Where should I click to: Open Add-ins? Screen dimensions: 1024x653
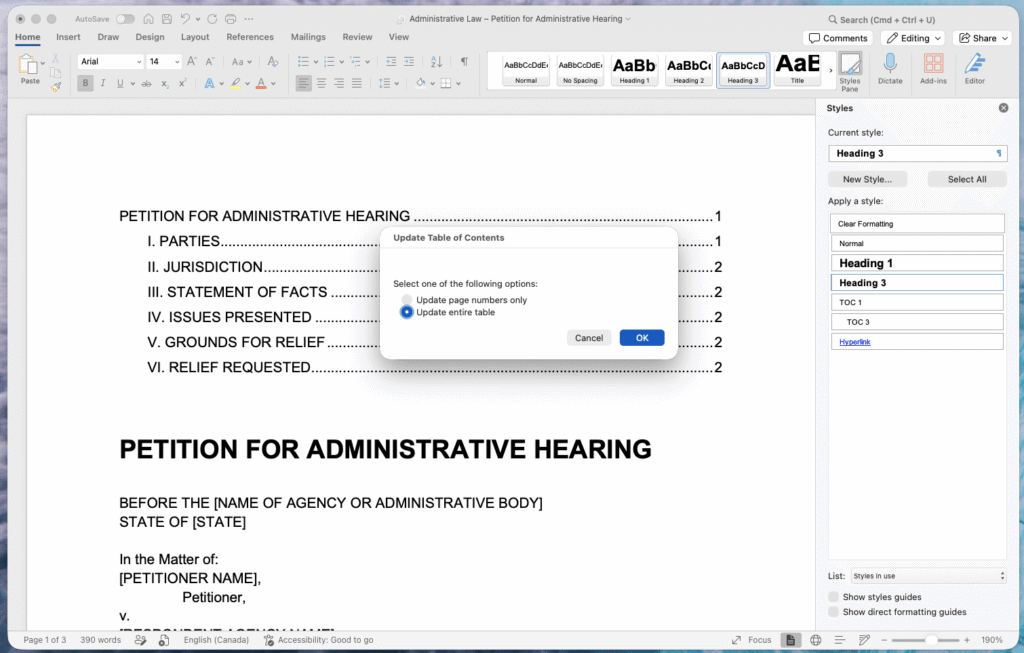point(933,69)
